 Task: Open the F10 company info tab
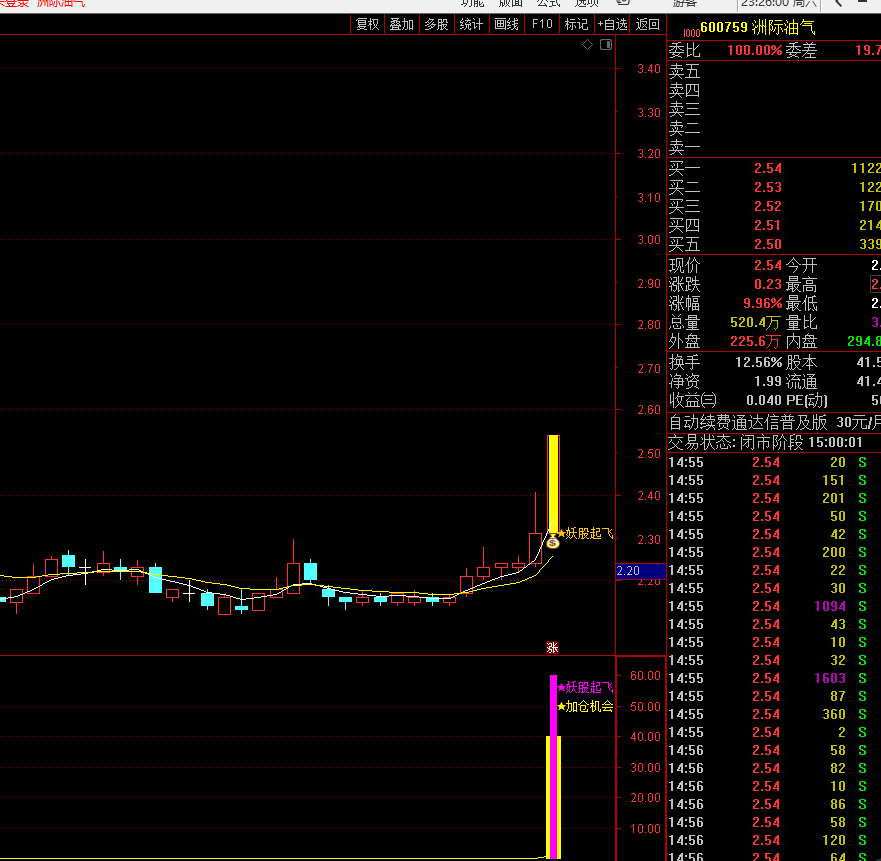click(542, 25)
